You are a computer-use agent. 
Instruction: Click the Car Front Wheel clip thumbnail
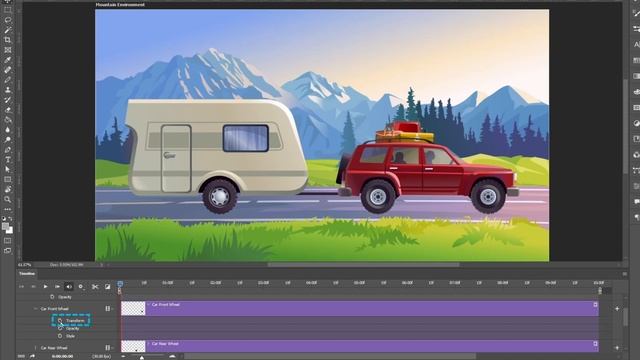tap(133, 308)
